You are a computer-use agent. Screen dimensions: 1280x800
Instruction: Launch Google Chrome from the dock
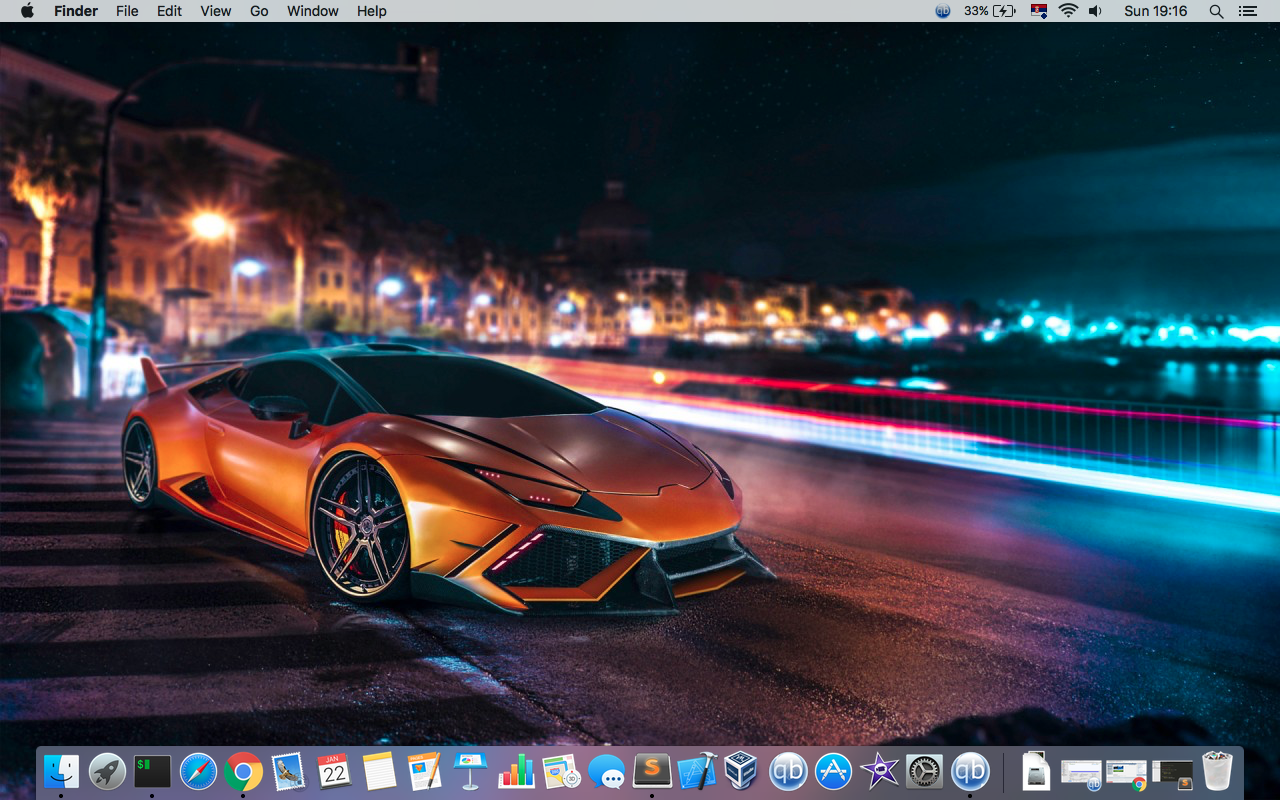pyautogui.click(x=243, y=771)
